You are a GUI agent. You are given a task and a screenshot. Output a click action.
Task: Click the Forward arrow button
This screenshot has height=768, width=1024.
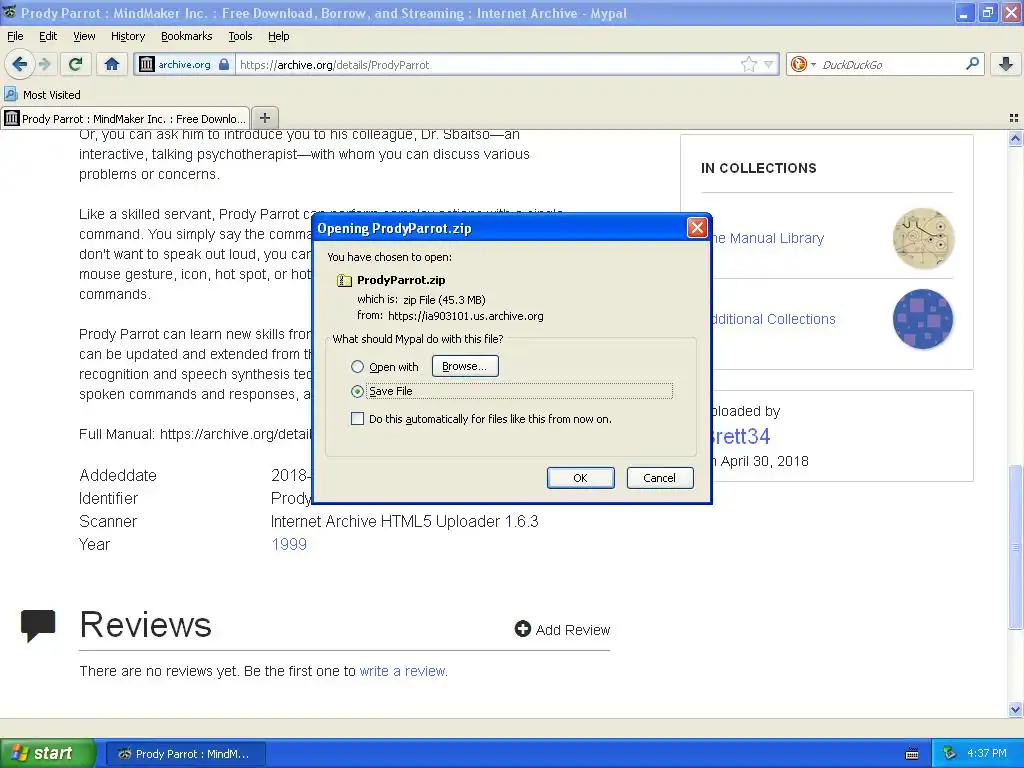pyautogui.click(x=44, y=64)
